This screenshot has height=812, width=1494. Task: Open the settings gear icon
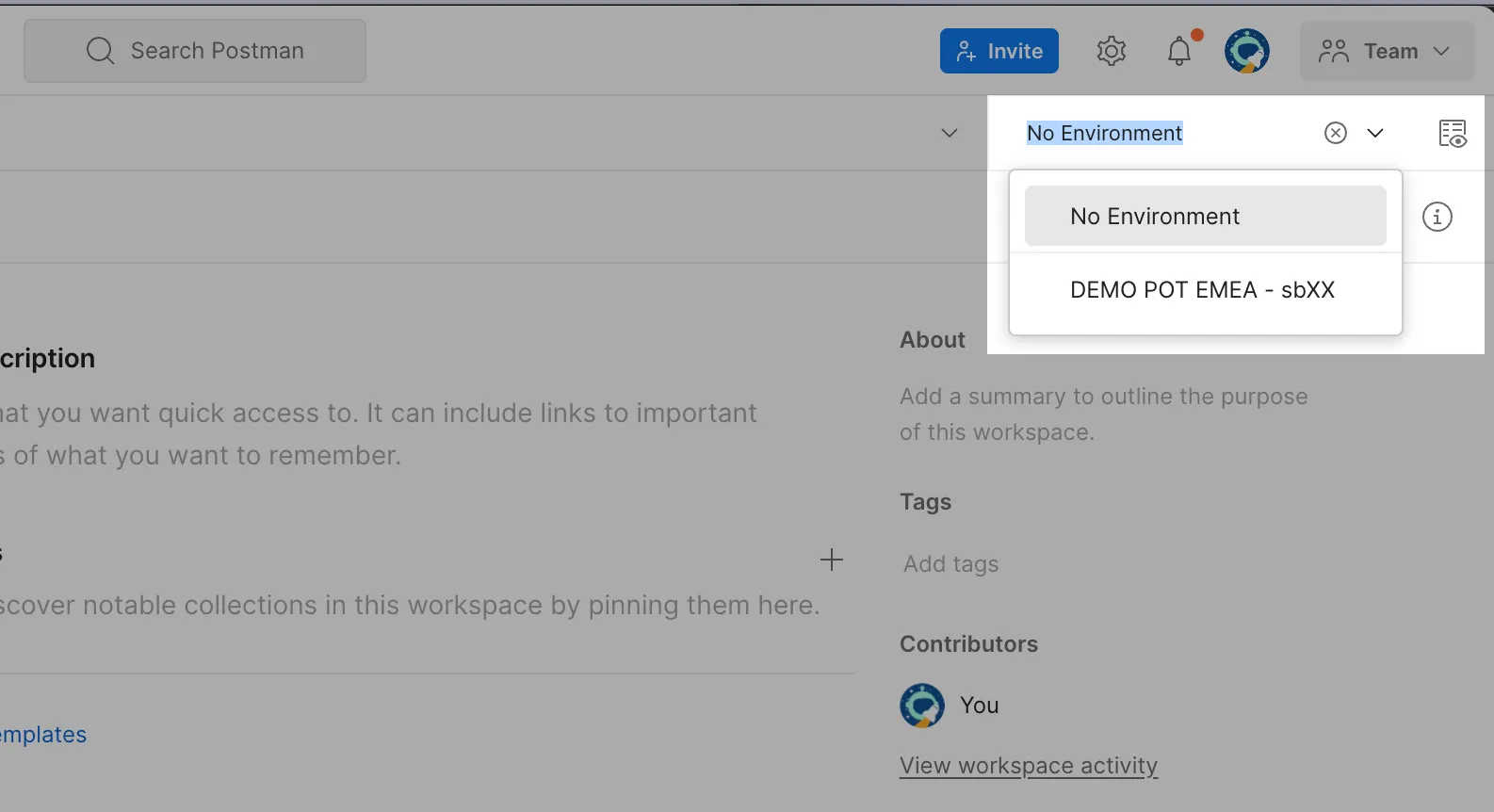[1112, 51]
